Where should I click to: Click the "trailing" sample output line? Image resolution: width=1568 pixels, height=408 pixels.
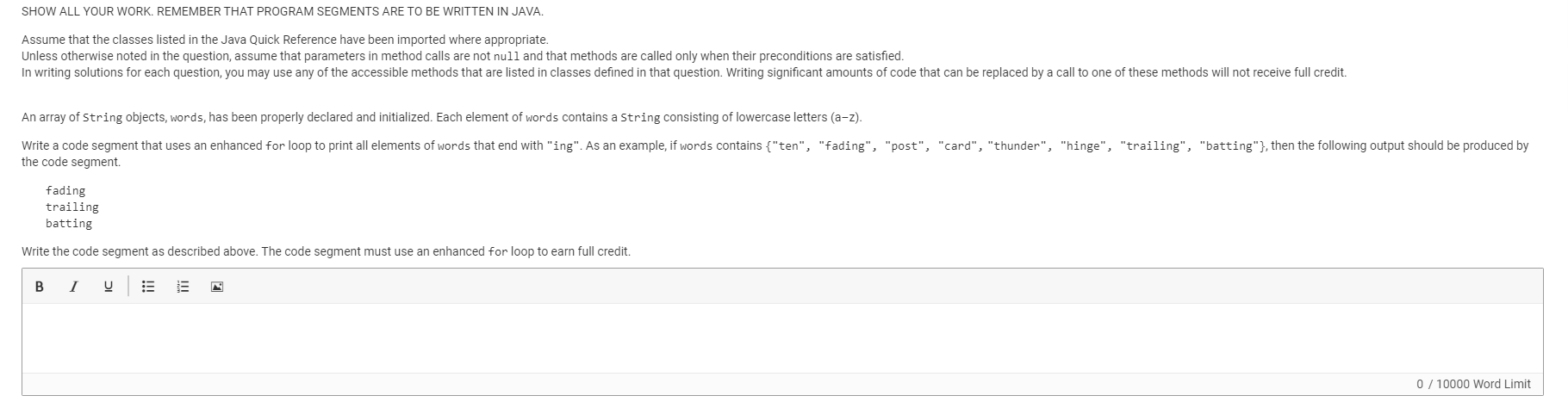[72, 207]
